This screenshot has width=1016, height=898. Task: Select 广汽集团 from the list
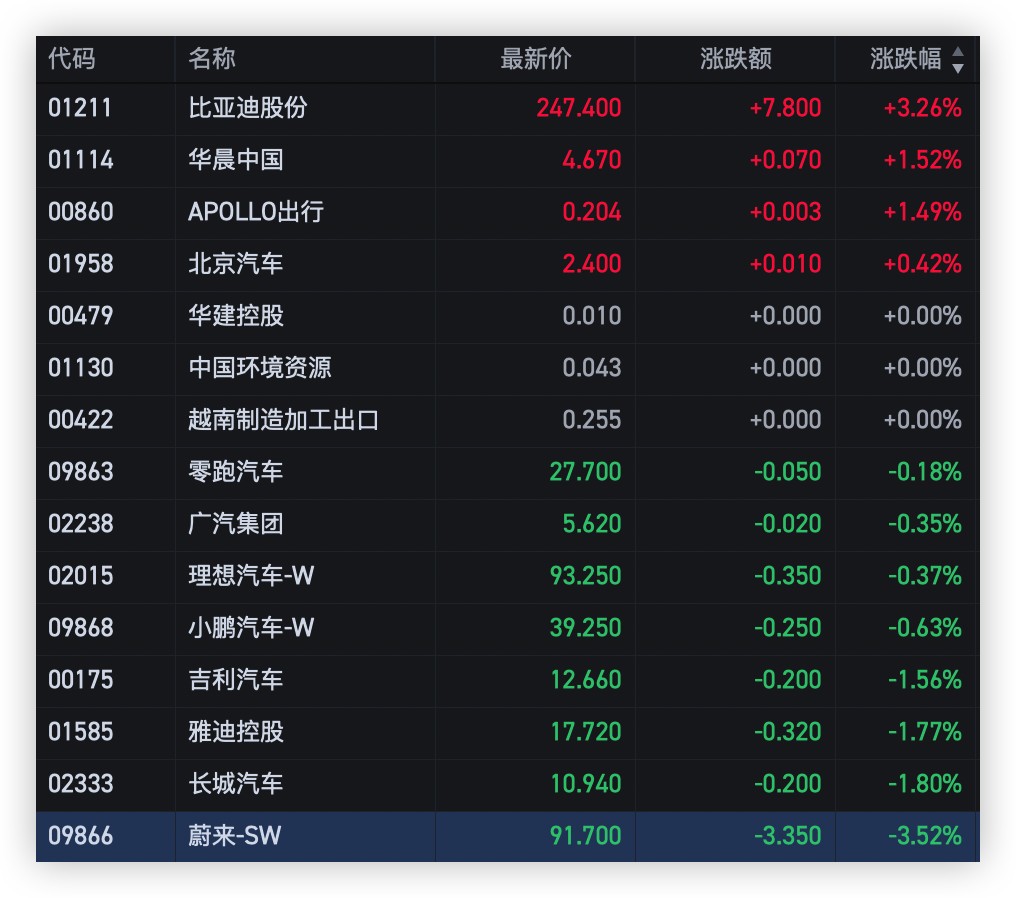coord(236,524)
